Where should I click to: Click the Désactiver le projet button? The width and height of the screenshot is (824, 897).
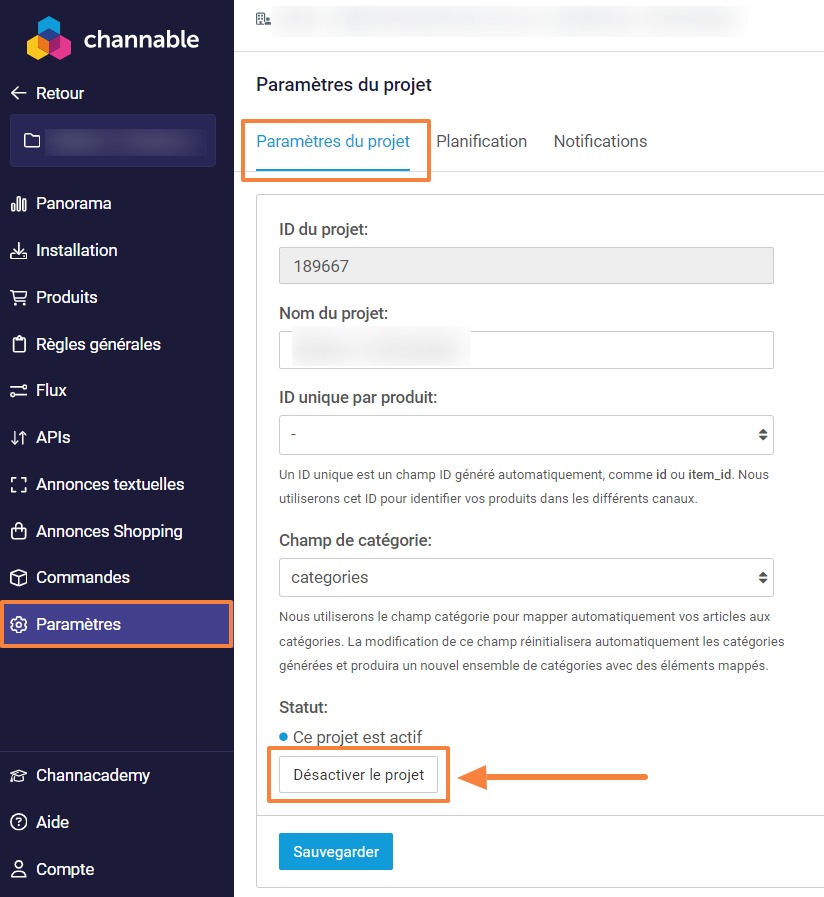pyautogui.click(x=358, y=775)
